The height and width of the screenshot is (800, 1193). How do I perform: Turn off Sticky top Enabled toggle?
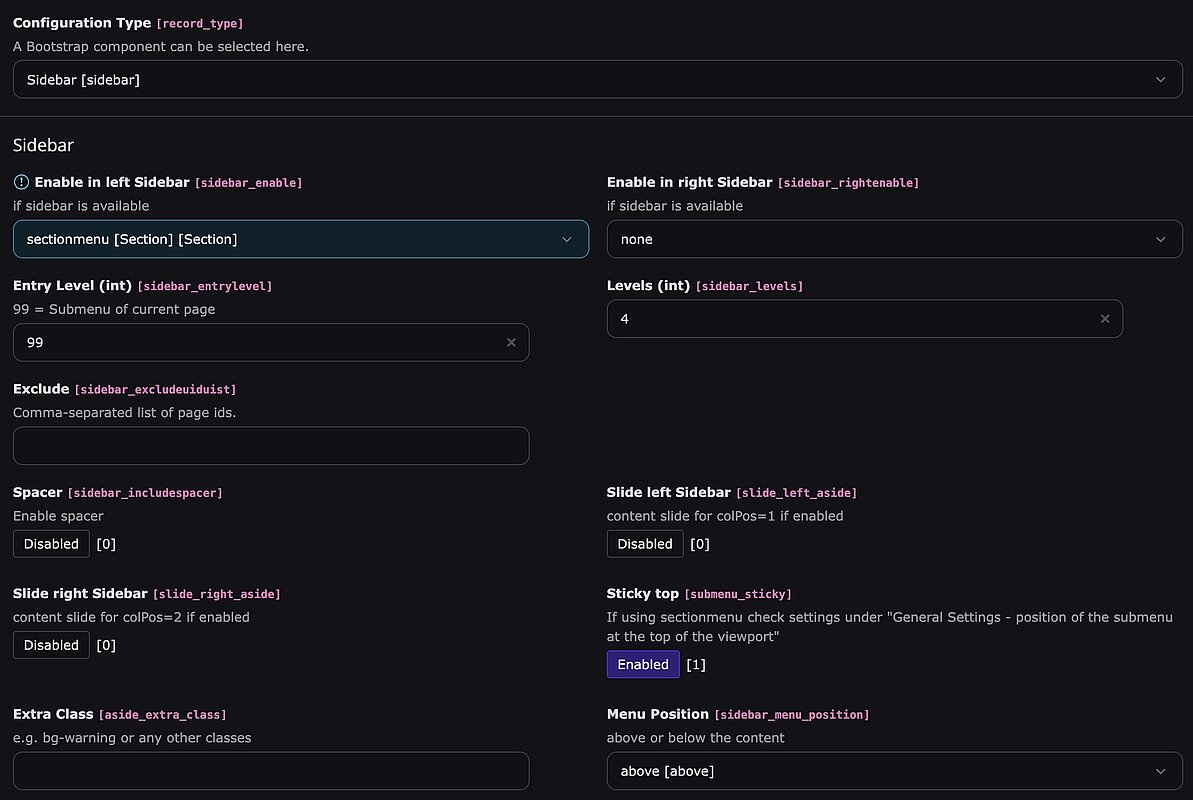(643, 665)
